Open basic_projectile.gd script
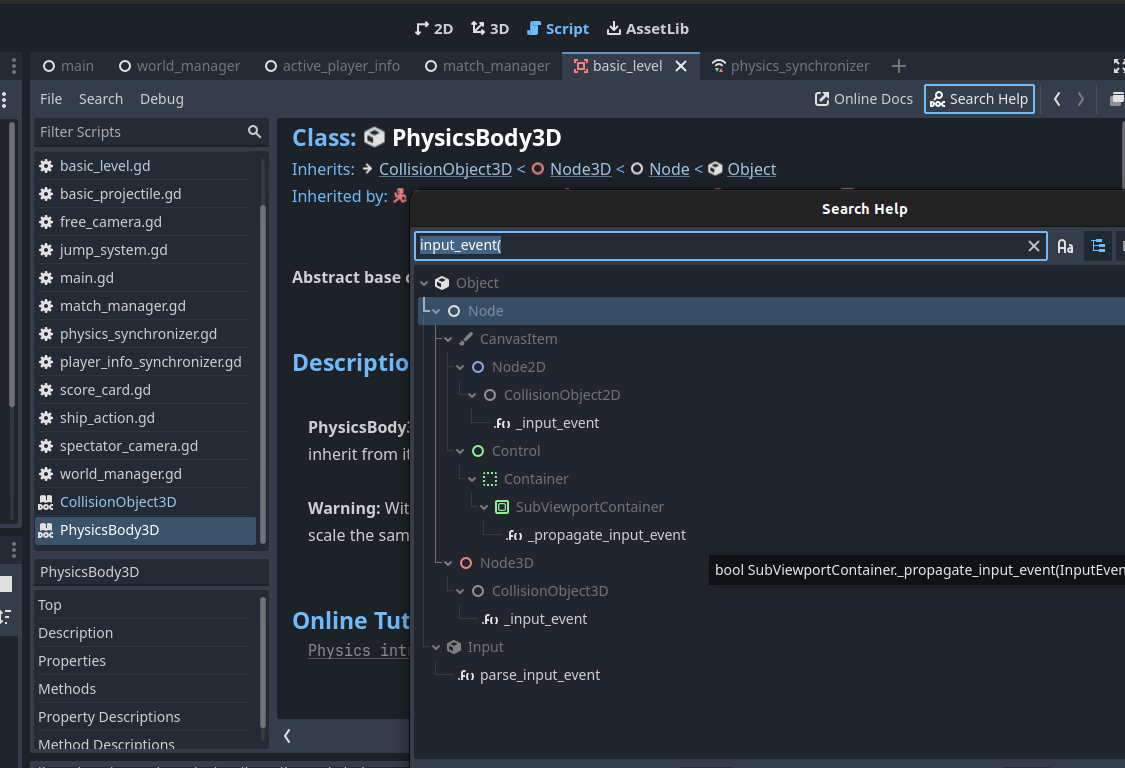The image size is (1125, 768). tap(146, 194)
